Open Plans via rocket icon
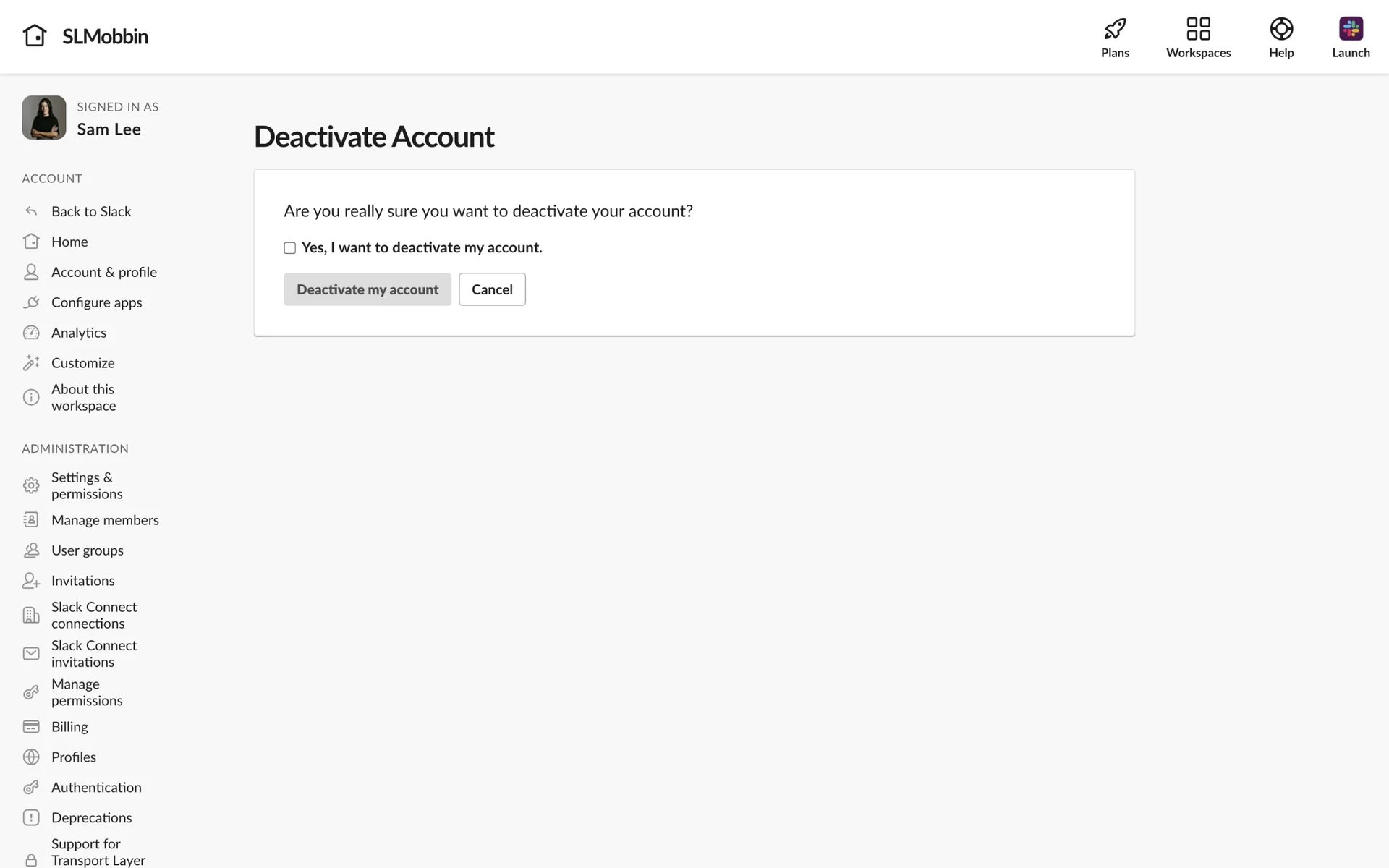1389x868 pixels. (1115, 29)
